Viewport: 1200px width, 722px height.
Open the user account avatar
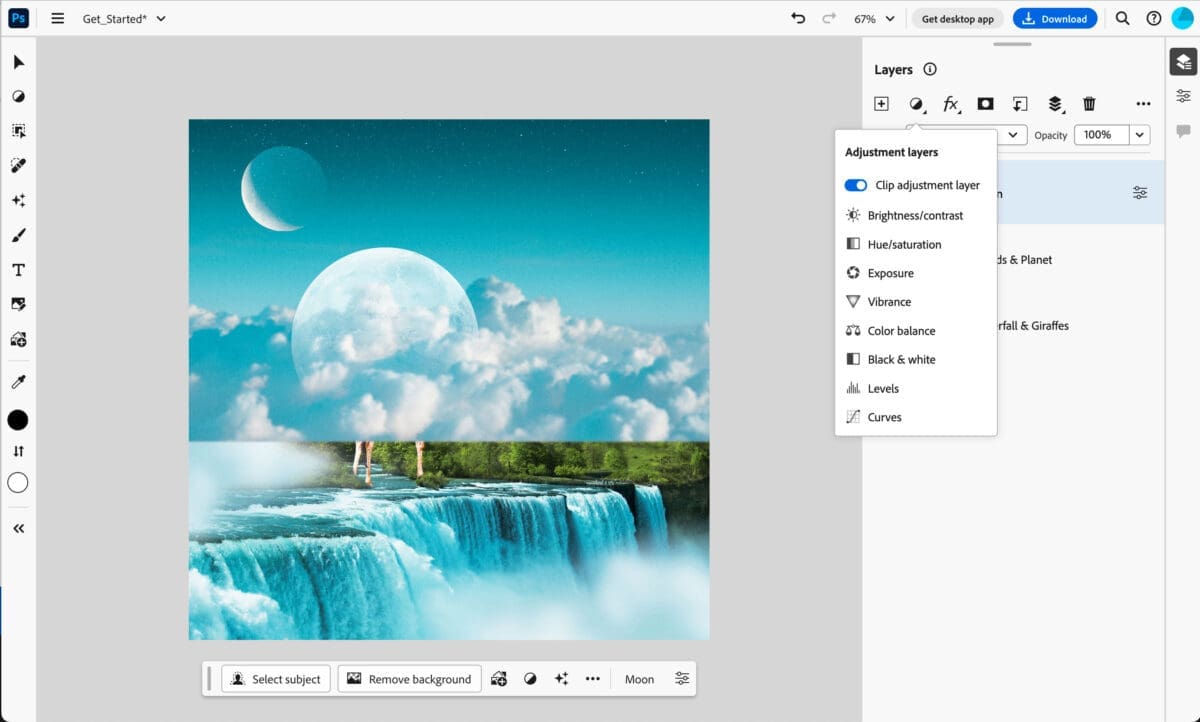1183,18
